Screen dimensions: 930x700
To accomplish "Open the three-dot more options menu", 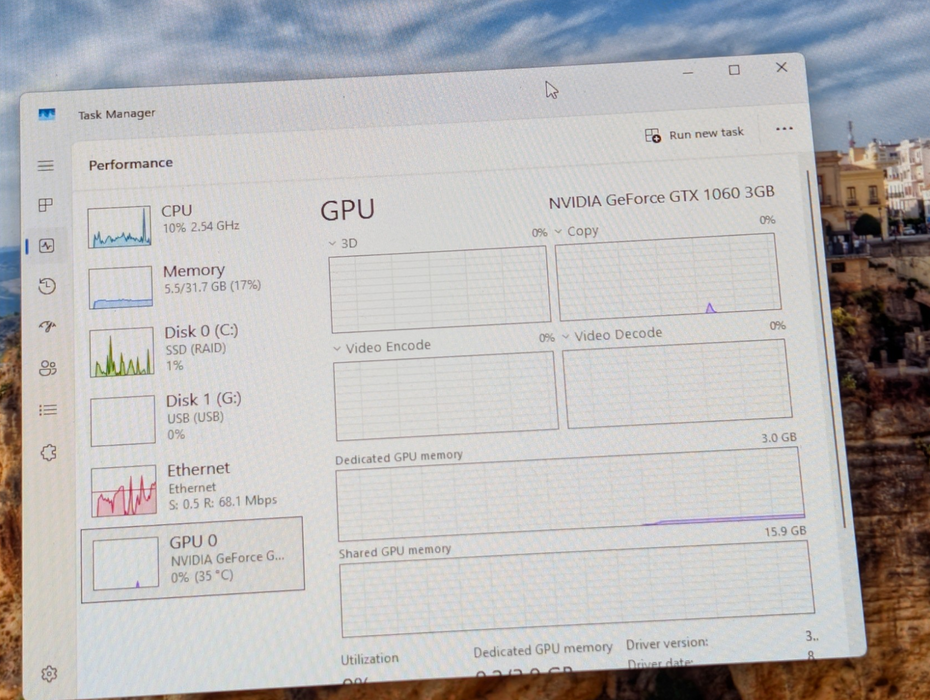I will coord(784,129).
